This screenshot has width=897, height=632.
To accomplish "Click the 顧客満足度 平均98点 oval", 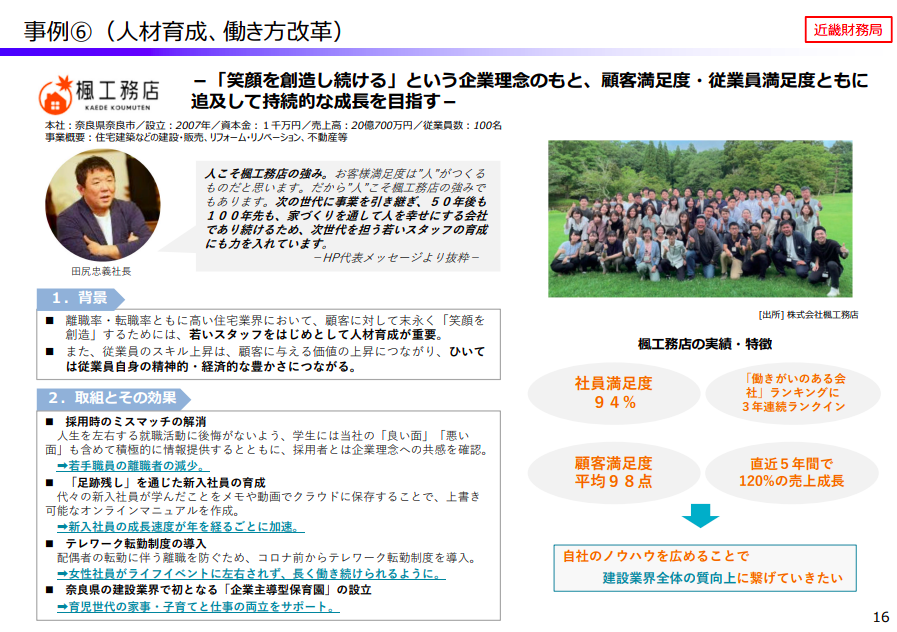I will tap(614, 472).
